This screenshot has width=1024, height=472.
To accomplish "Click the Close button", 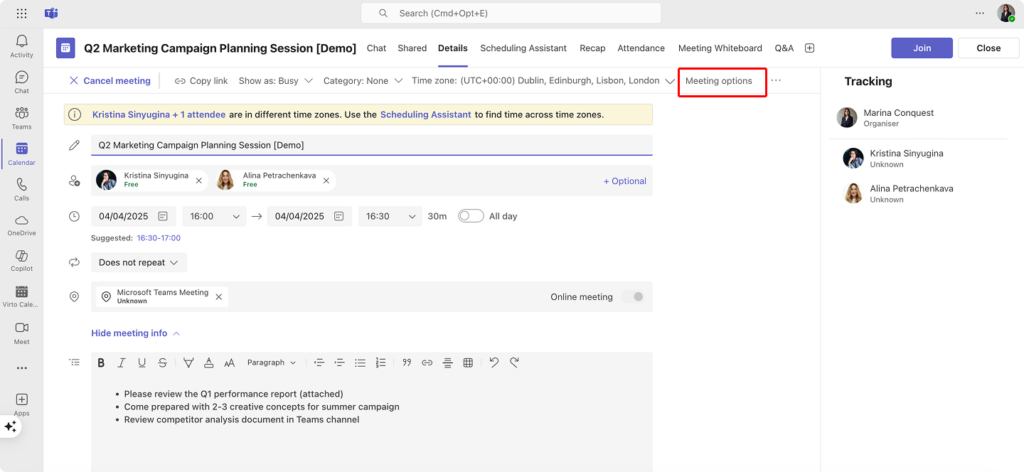I will coord(988,48).
